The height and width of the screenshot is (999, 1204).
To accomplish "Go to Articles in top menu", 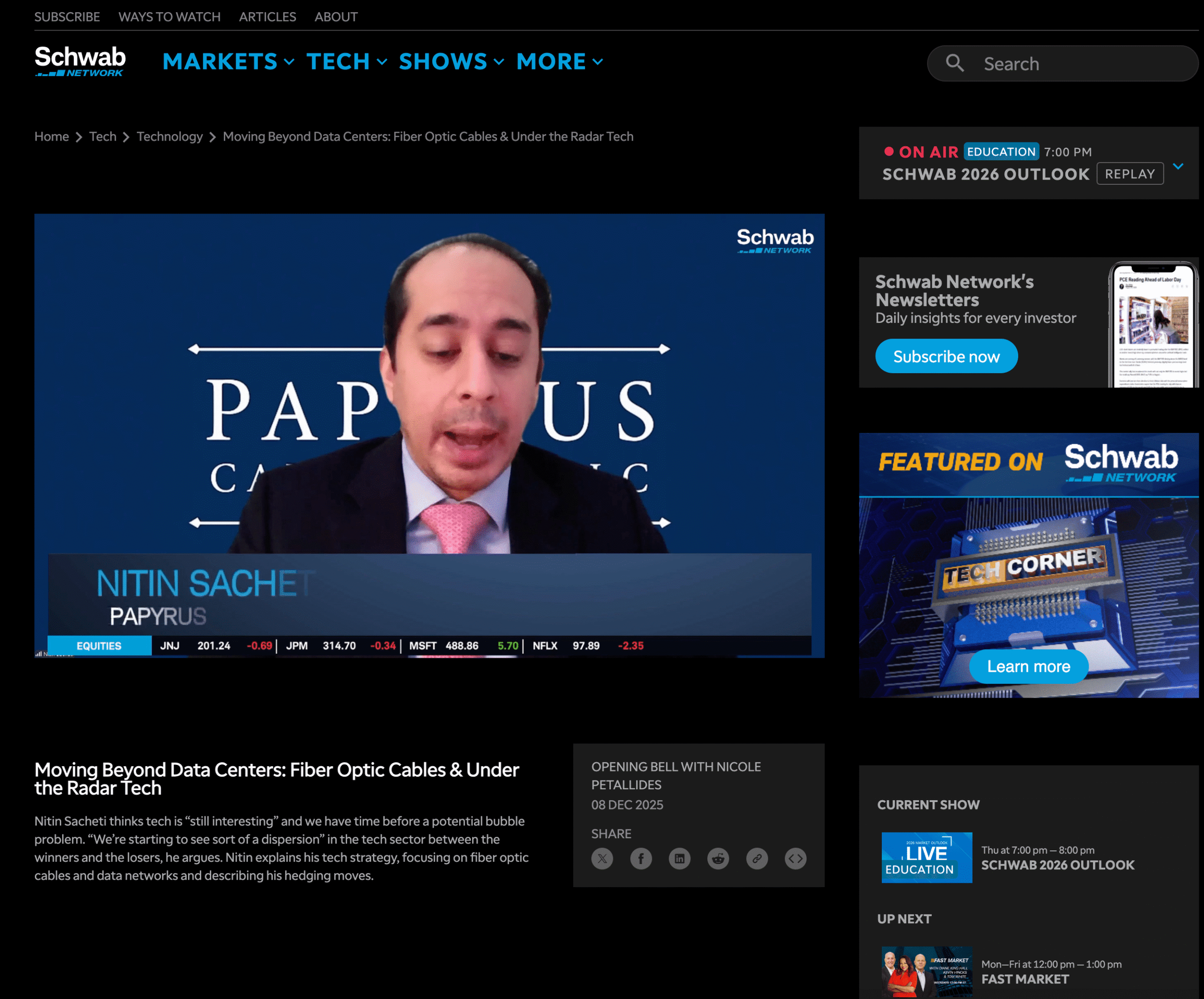I will point(267,16).
